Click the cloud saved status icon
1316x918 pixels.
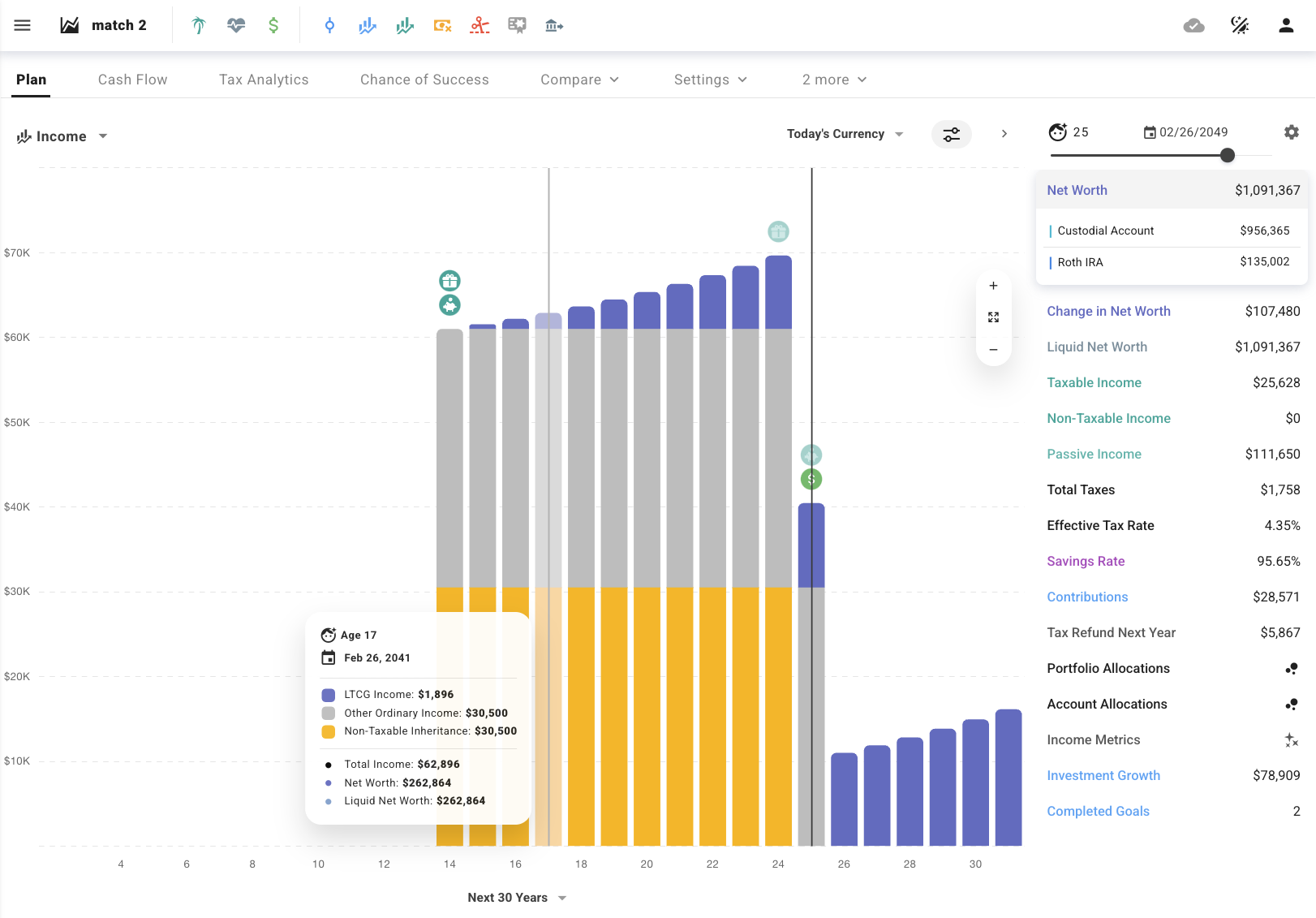pyautogui.click(x=1193, y=25)
